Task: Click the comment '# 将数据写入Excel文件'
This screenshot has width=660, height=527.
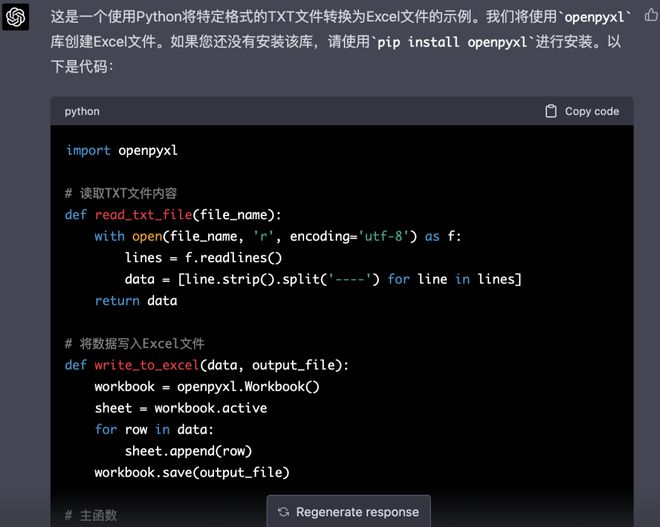Action: tap(135, 343)
